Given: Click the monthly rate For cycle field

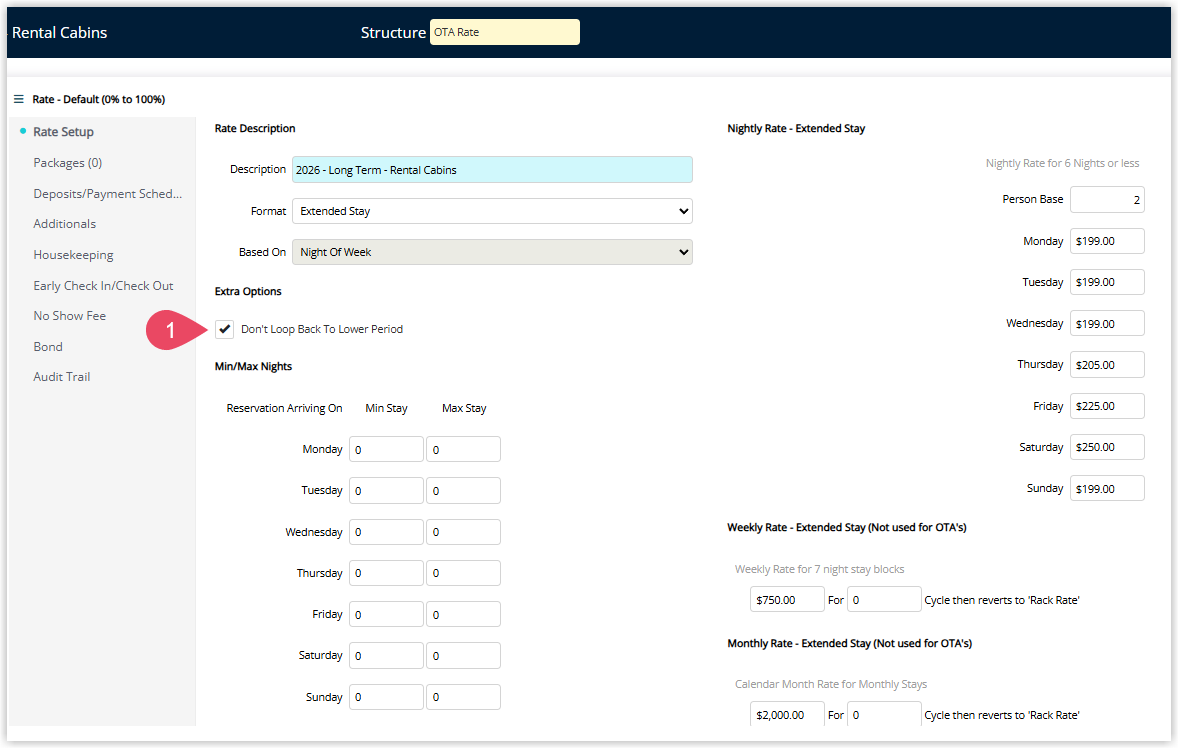Looking at the screenshot, I should [883, 714].
